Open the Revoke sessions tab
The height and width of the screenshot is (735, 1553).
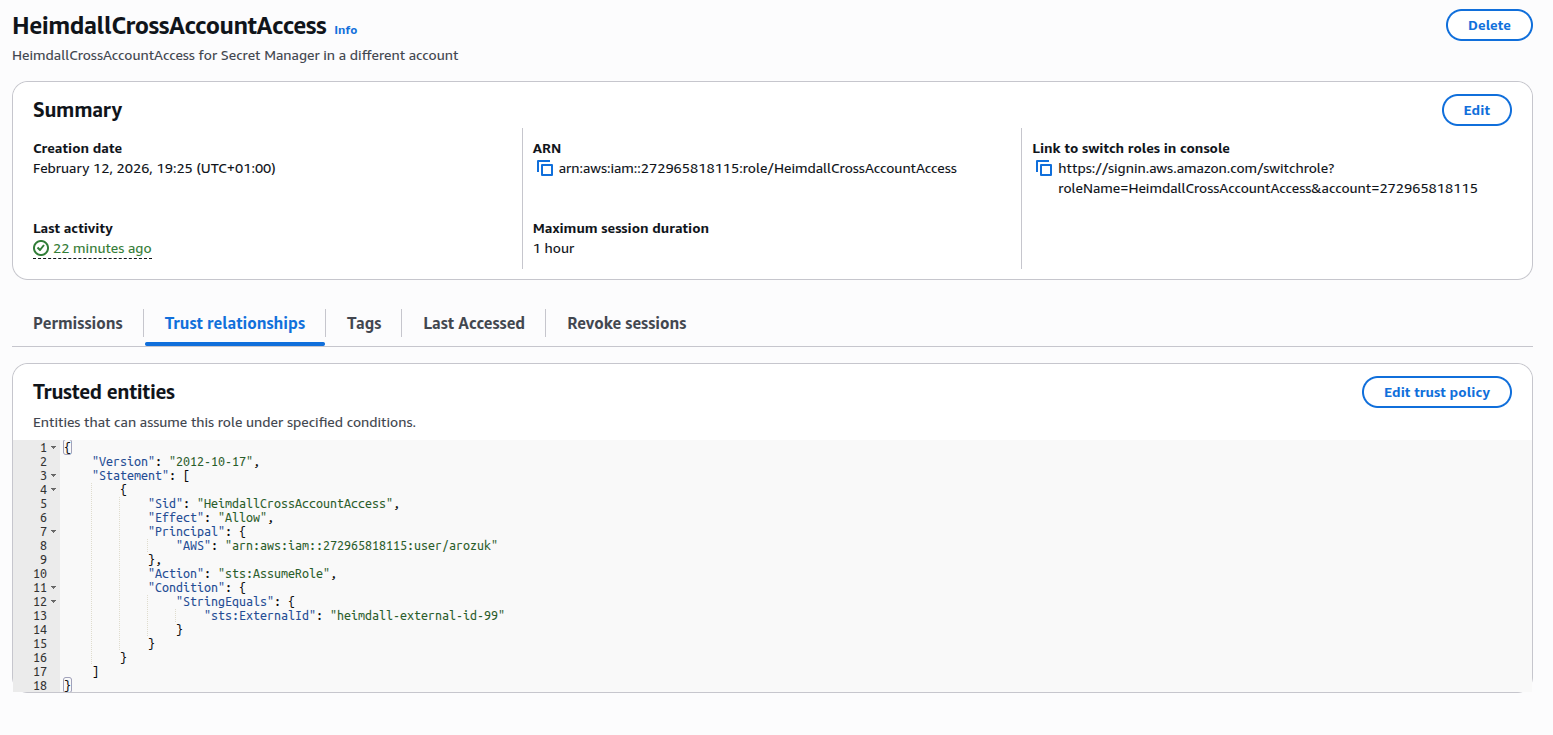coord(626,323)
